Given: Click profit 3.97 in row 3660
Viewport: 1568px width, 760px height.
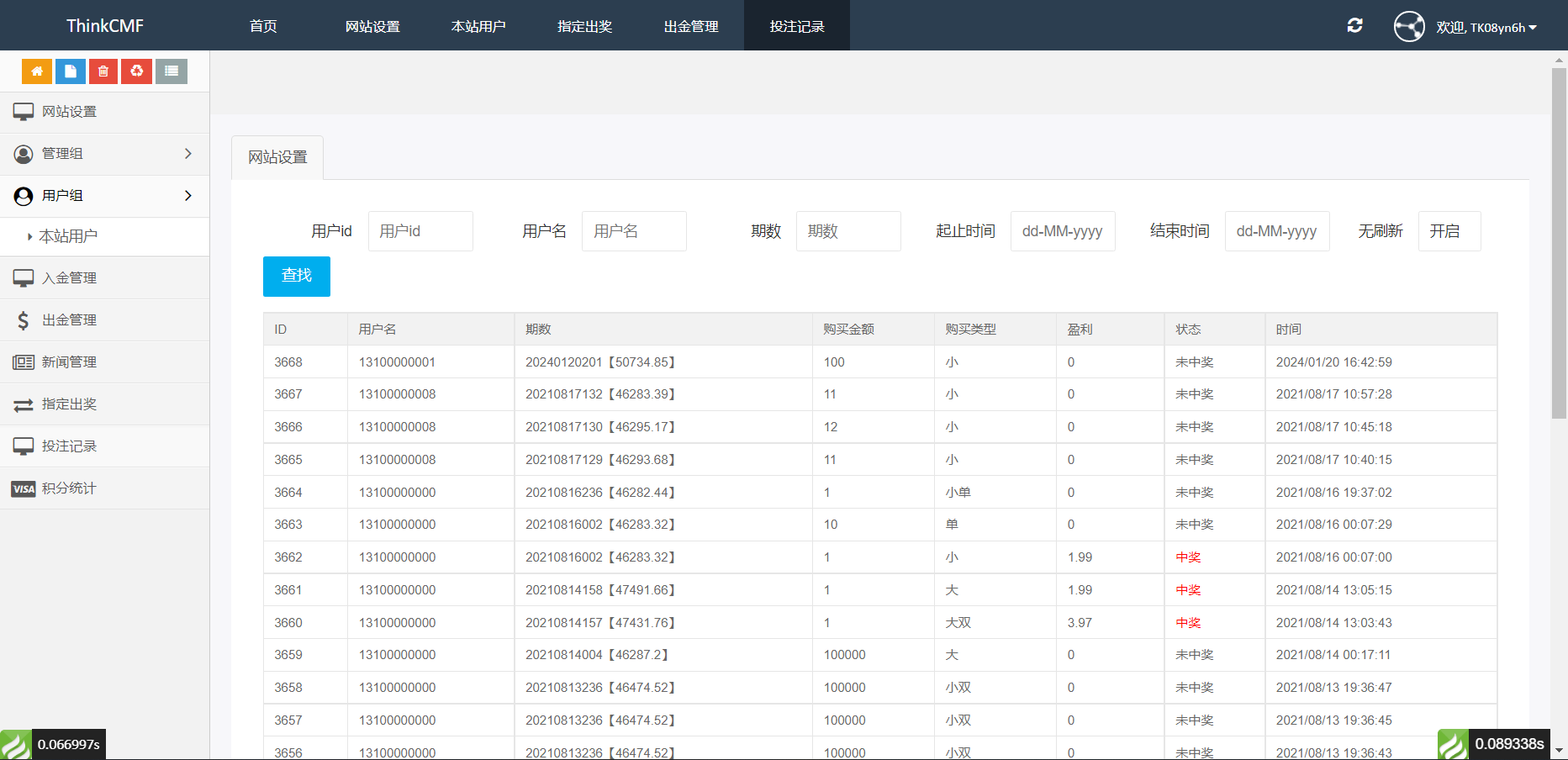Looking at the screenshot, I should pos(1080,623).
